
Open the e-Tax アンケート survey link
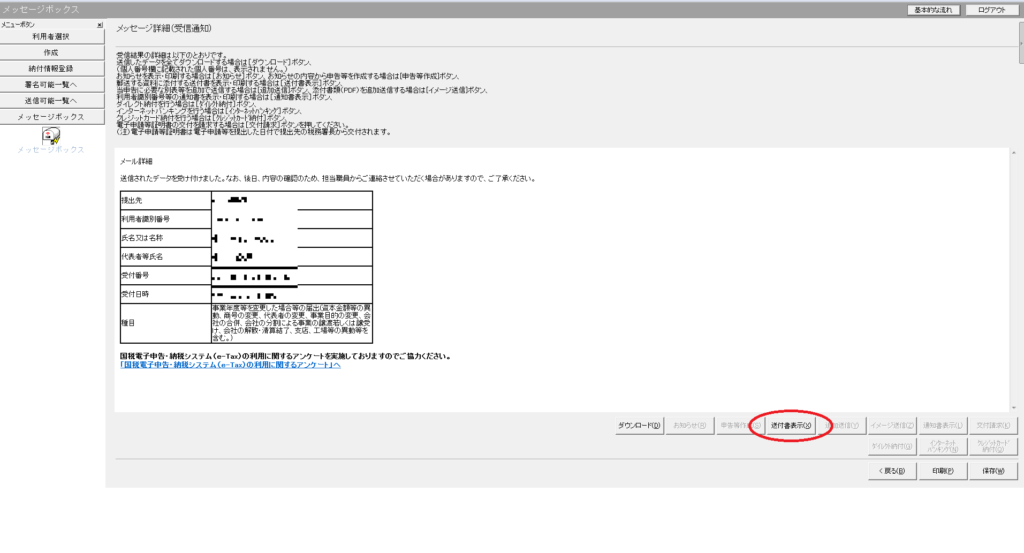tap(230, 365)
